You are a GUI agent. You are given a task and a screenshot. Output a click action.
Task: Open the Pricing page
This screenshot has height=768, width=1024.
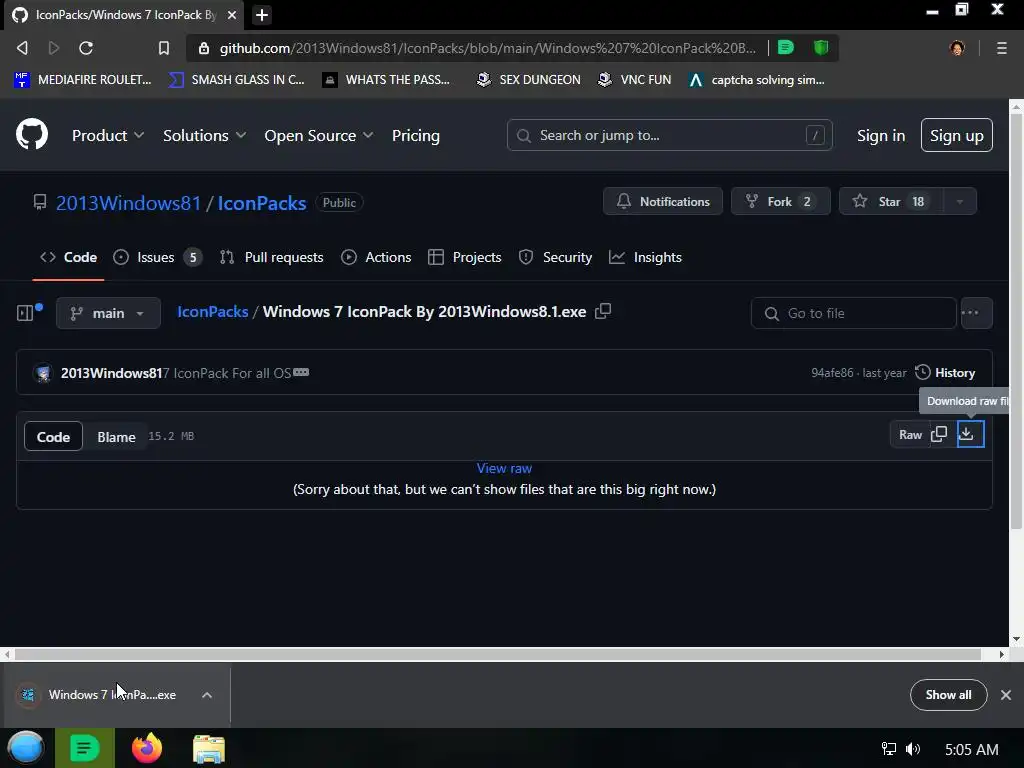415,135
